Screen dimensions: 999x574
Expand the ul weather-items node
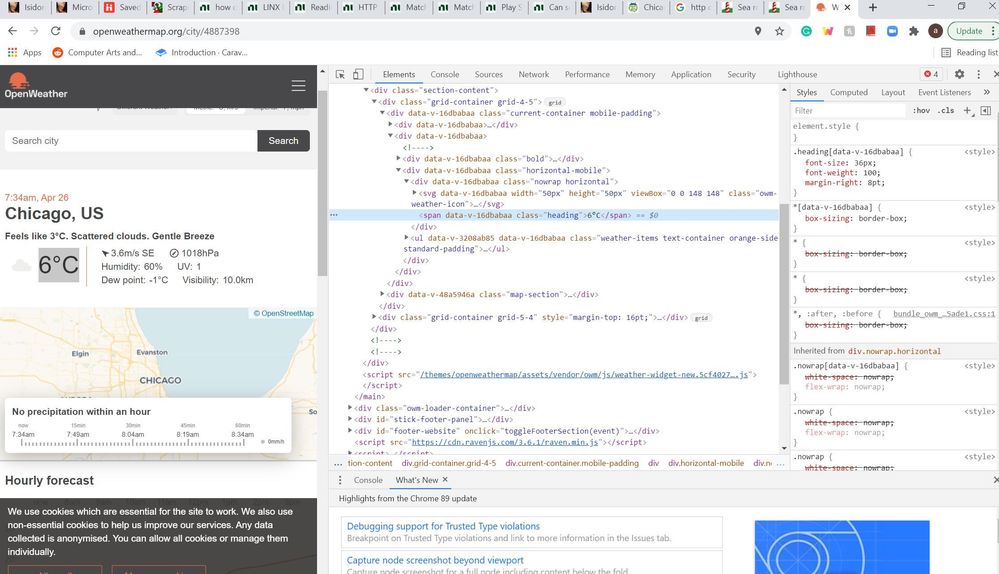[406, 238]
